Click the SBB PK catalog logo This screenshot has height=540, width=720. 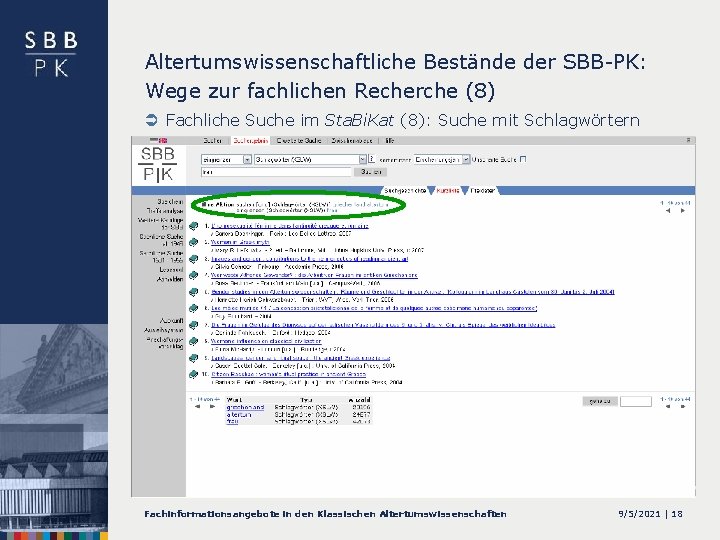pyautogui.click(x=158, y=164)
